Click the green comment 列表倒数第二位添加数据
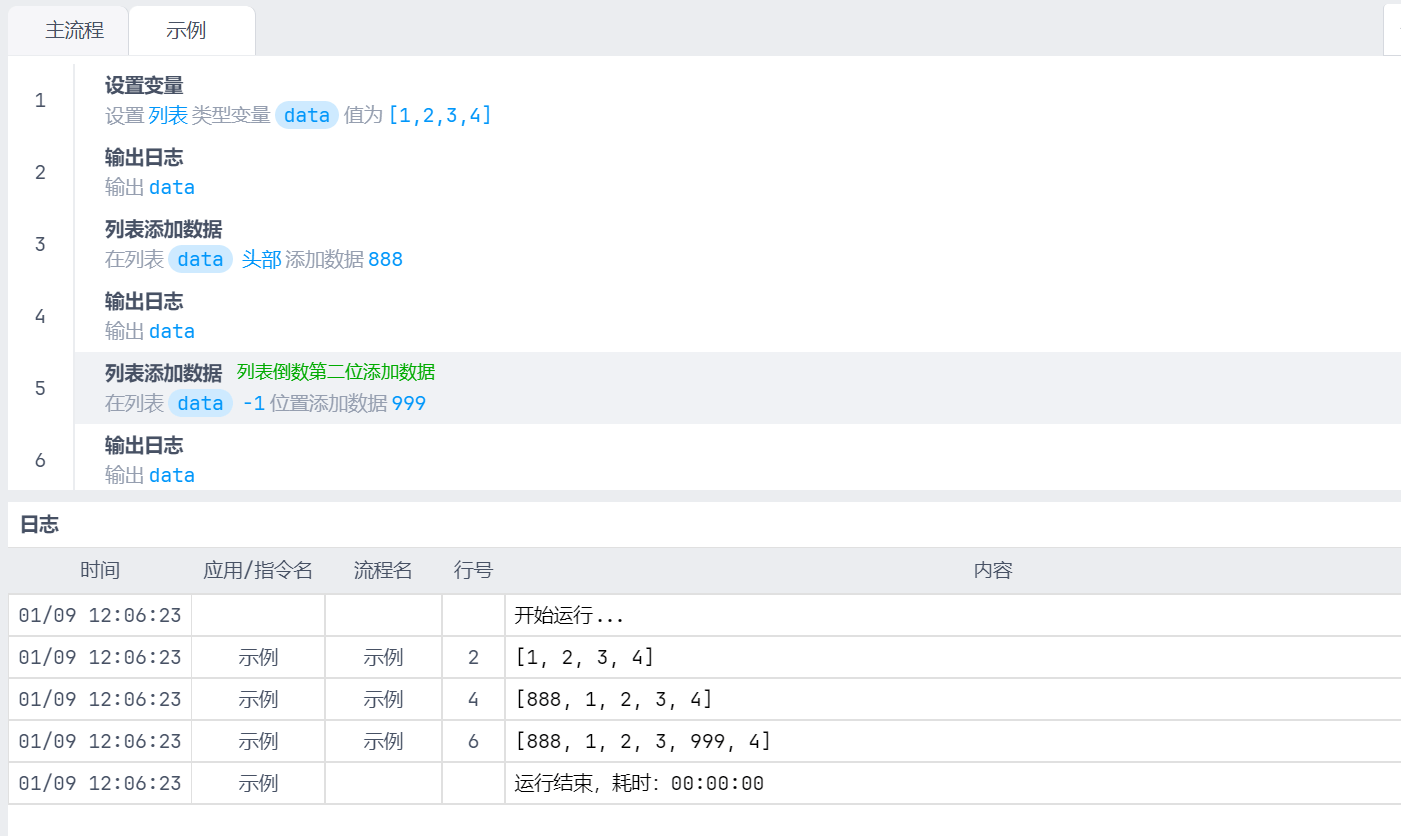Image resolution: width=1401 pixels, height=836 pixels. 336,372
